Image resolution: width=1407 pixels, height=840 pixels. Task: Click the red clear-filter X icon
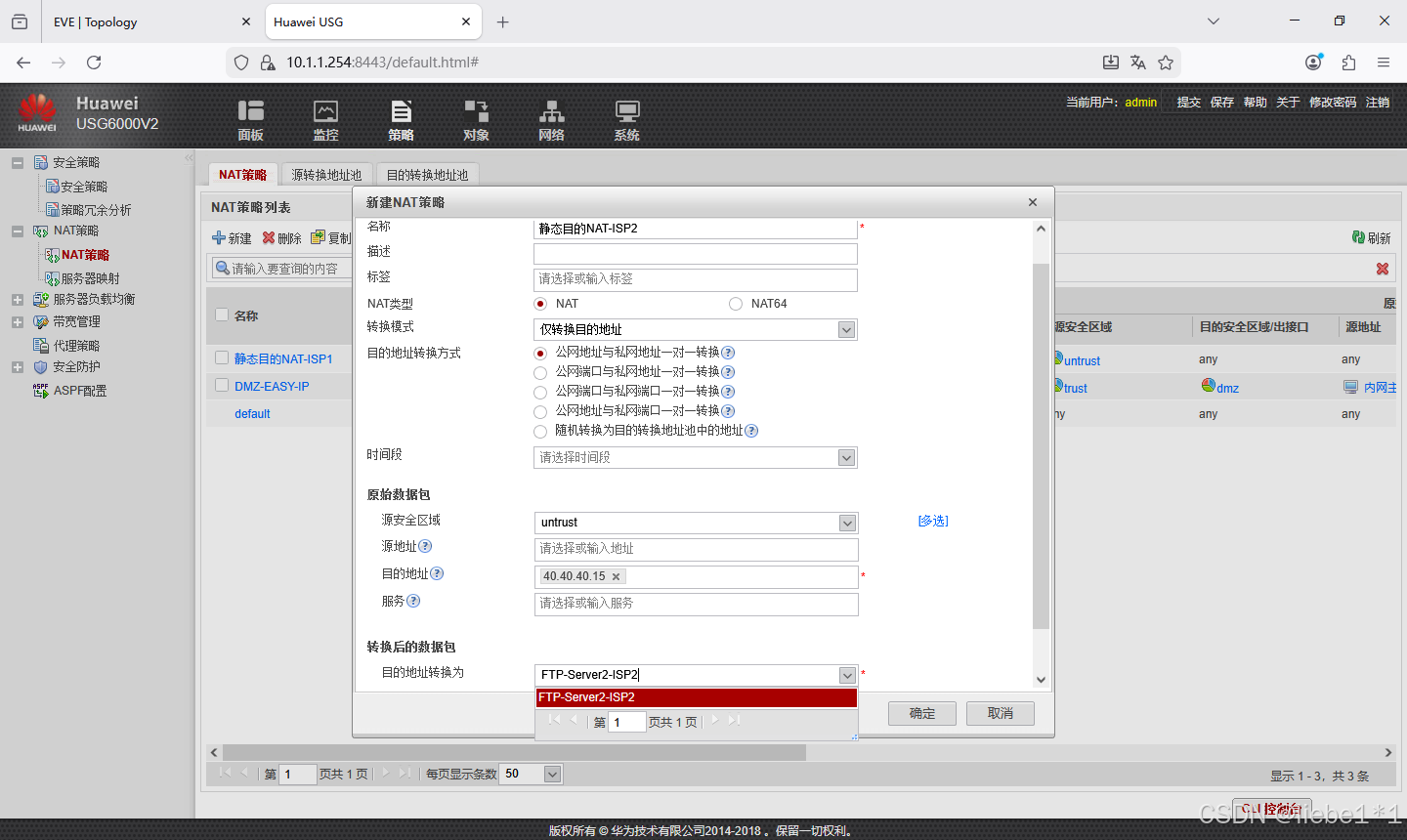tap(1383, 269)
